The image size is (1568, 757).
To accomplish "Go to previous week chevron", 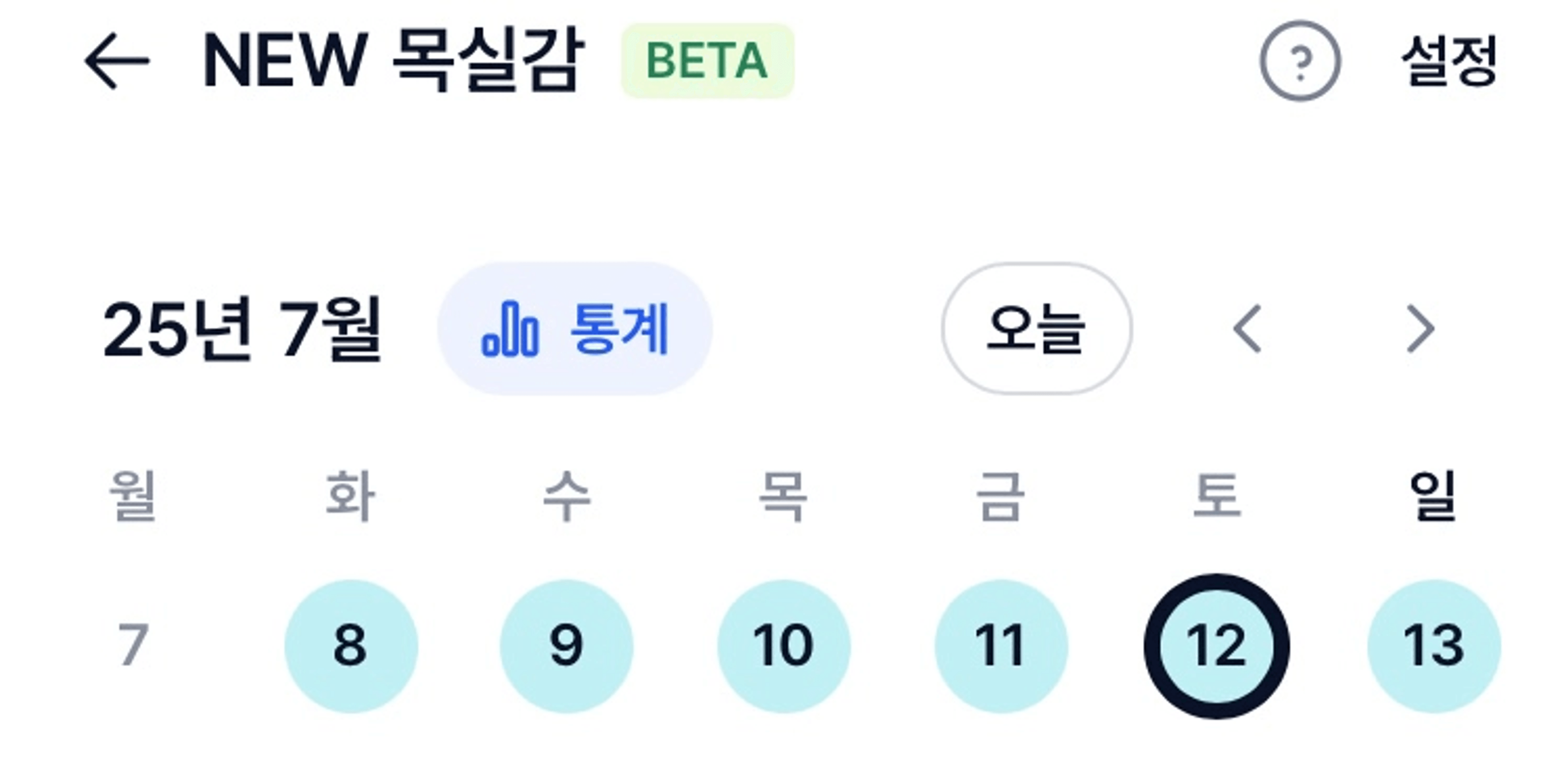I will [x=1247, y=329].
